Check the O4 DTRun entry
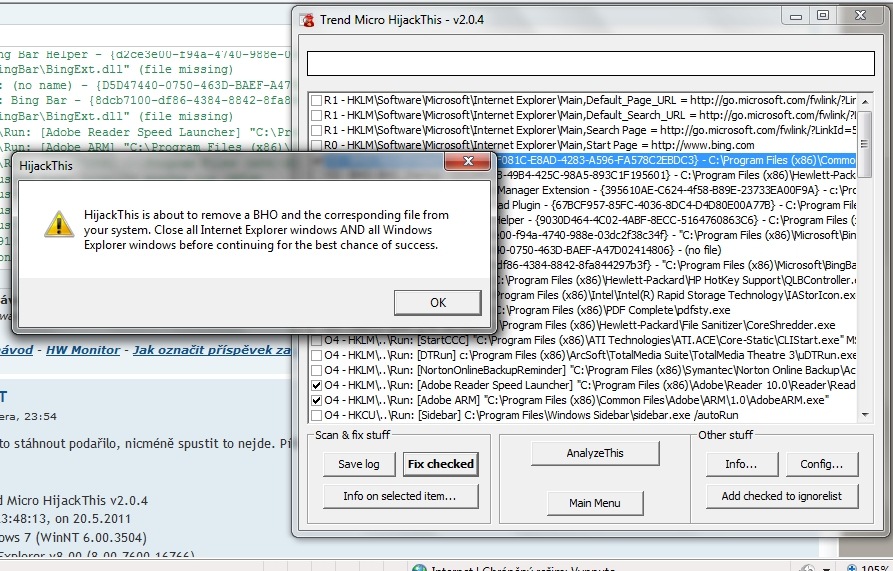Screen dimensions: 893x571 point(316,355)
